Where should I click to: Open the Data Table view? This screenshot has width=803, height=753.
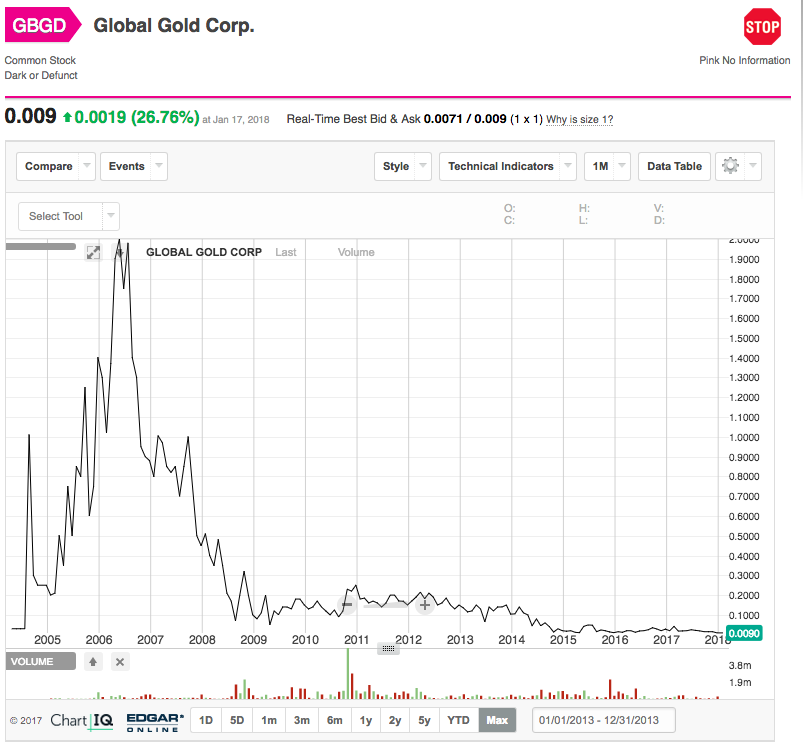673,166
